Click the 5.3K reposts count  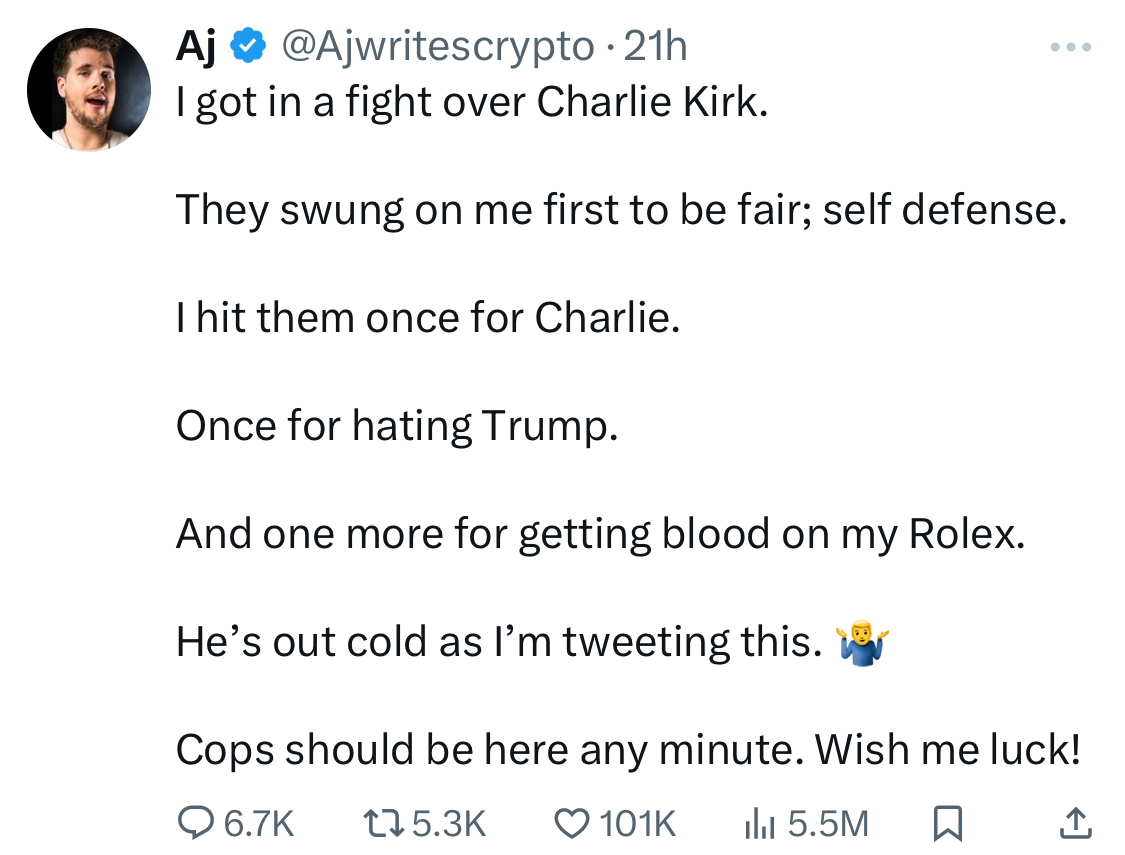click(450, 823)
